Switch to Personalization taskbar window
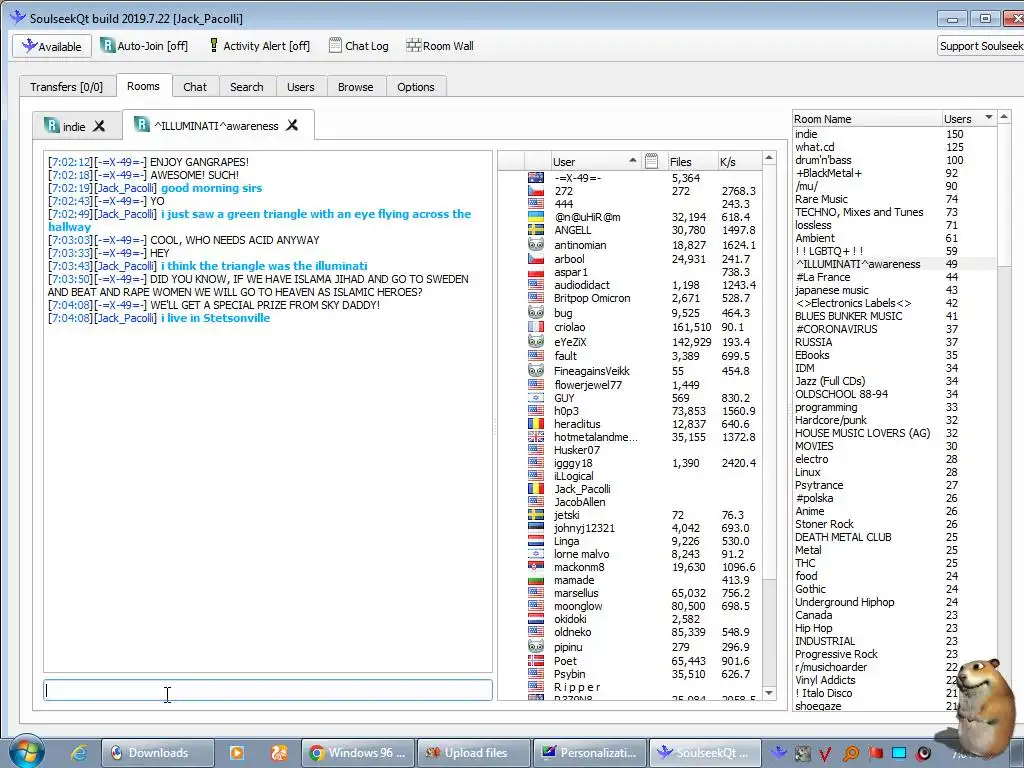The image size is (1024, 768). click(x=590, y=753)
